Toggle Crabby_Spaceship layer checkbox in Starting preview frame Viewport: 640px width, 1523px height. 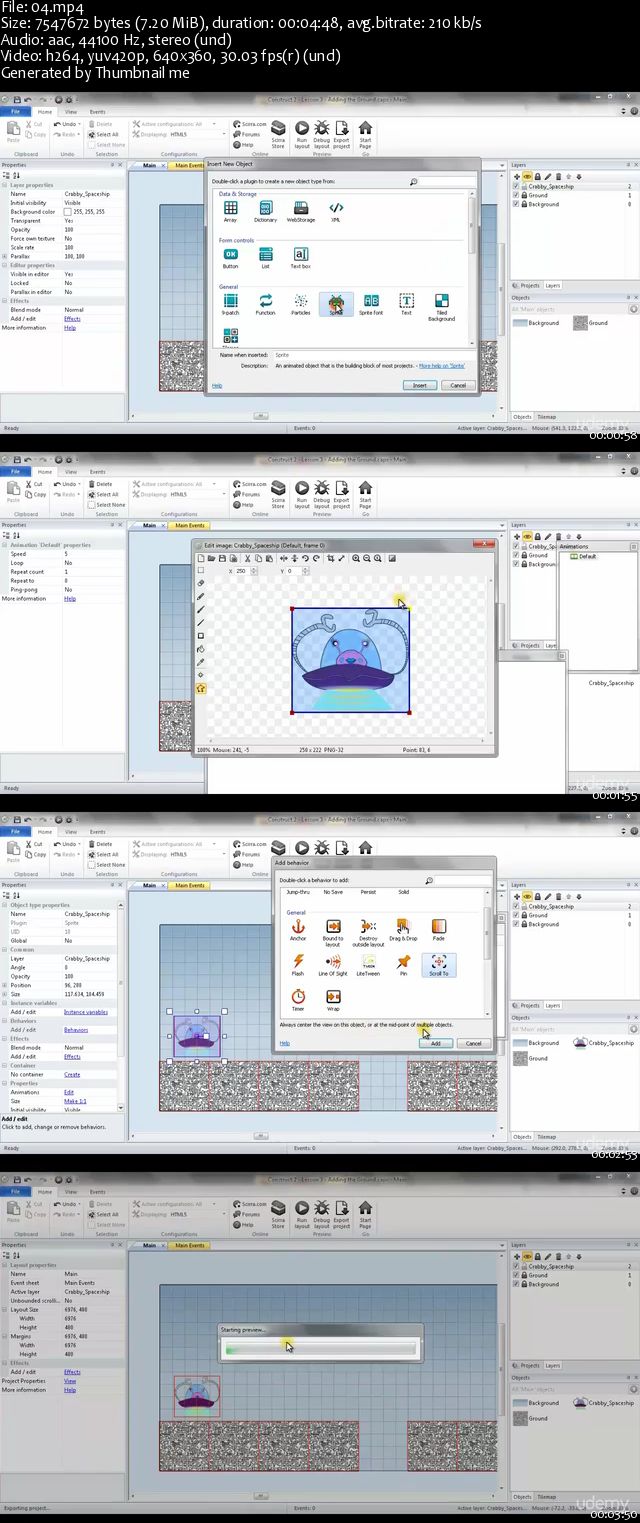[516, 1266]
